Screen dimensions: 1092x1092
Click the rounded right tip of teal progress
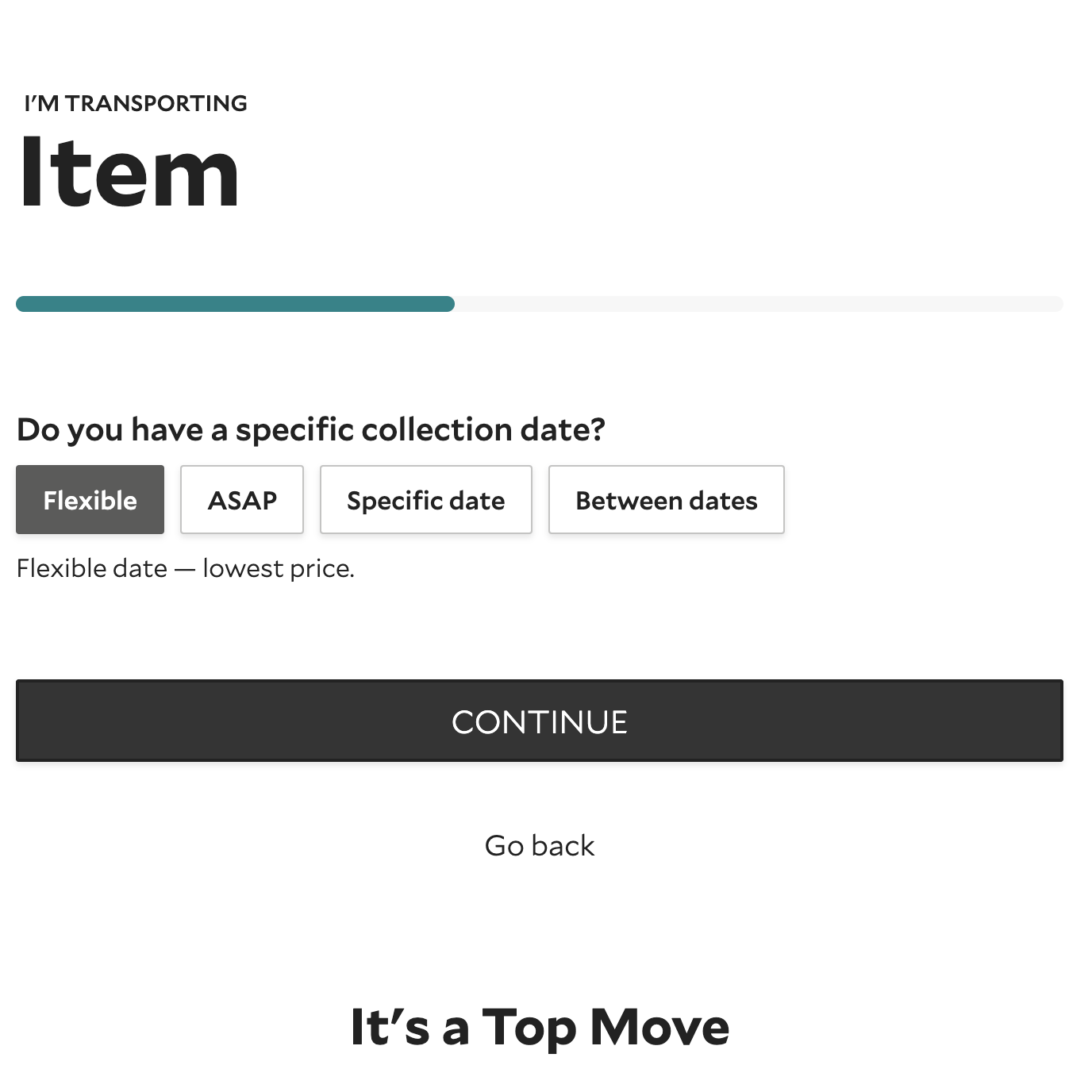pos(448,304)
